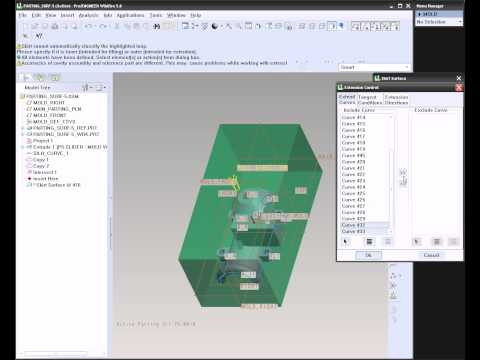Image resolution: width=480 pixels, height=360 pixels.
Task: Select Curve #17 in the Include Curve list
Action: pos(353,136)
